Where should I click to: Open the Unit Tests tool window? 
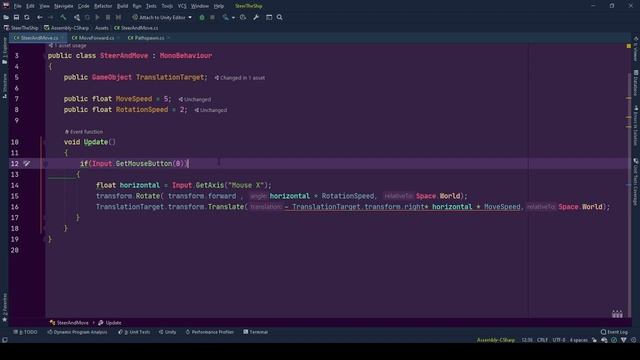click(134, 332)
